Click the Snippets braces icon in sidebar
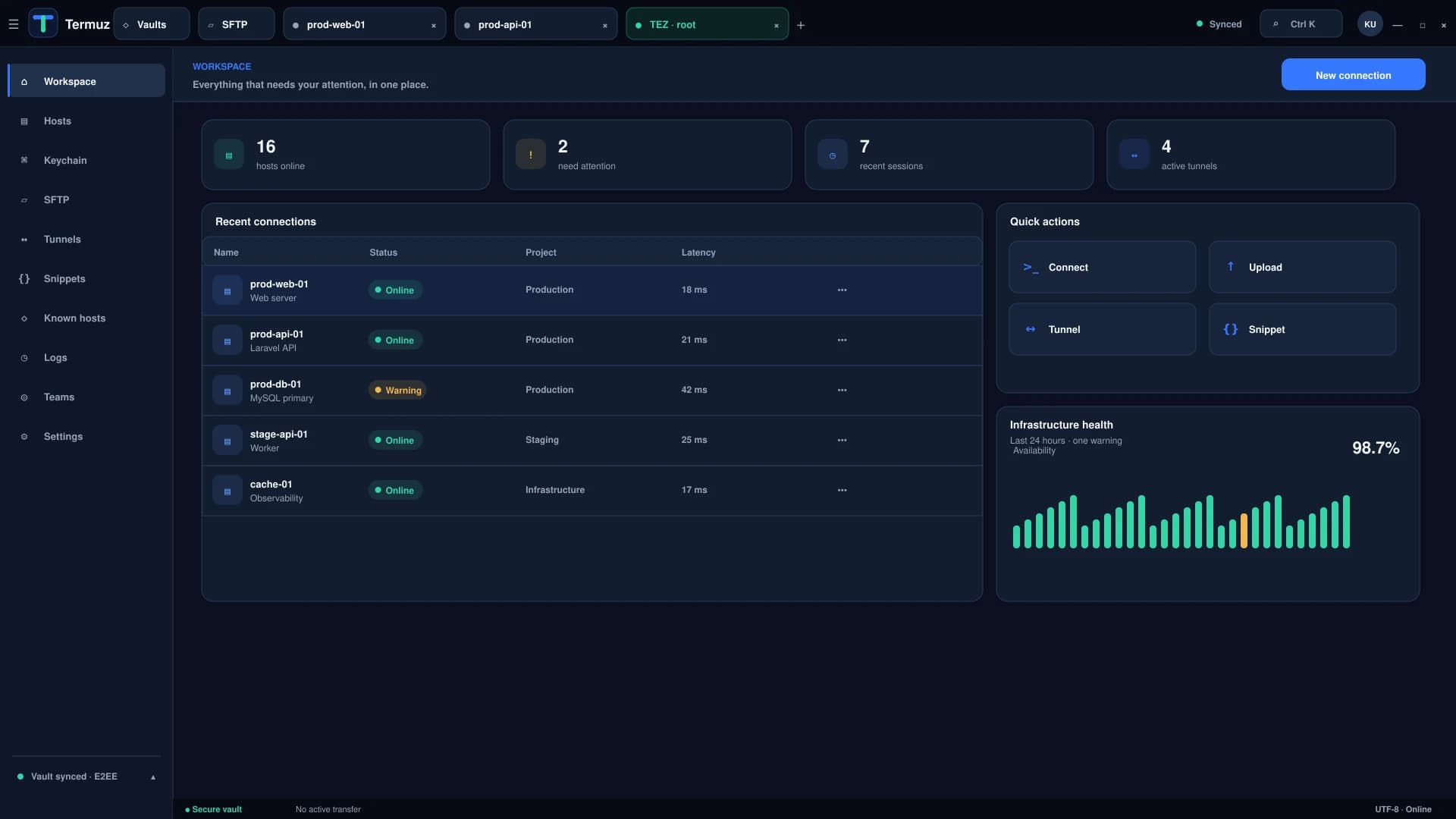The height and width of the screenshot is (819, 1456). (x=24, y=279)
